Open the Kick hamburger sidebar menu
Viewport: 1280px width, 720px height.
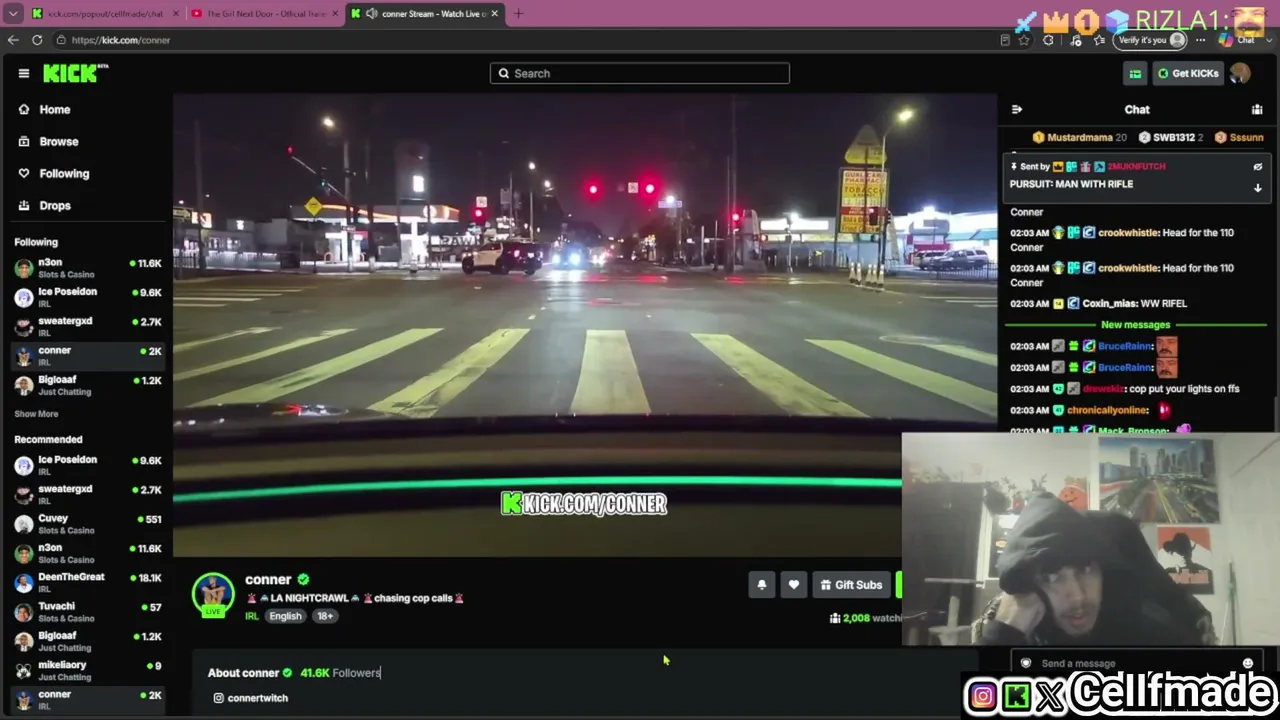tap(24, 73)
